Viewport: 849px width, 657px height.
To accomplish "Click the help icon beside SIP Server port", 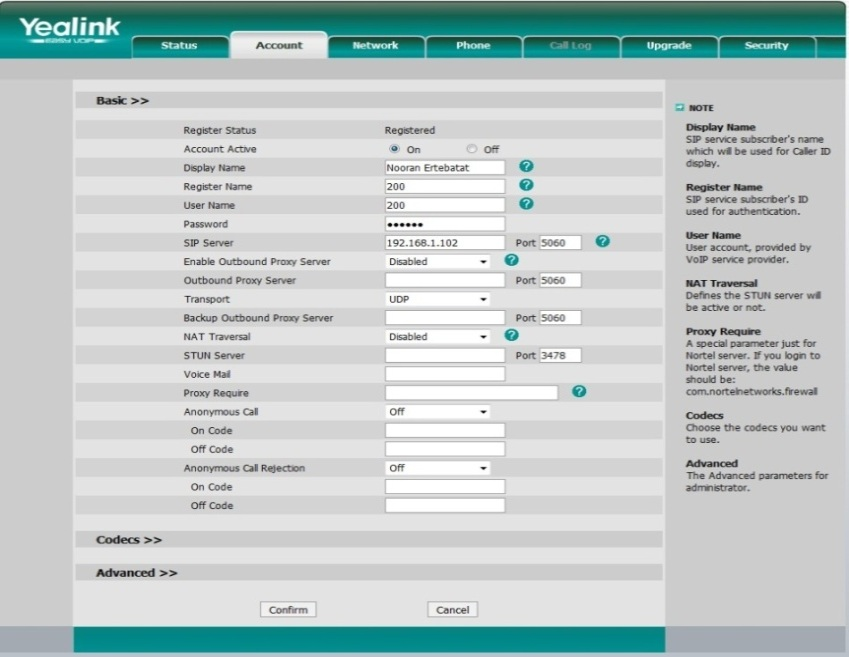I will pos(602,241).
